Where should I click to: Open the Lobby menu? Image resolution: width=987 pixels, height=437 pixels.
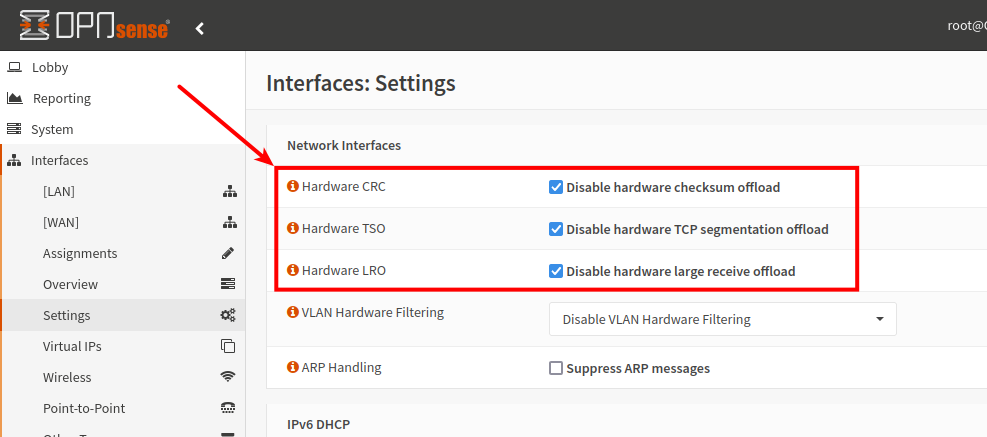coord(50,67)
